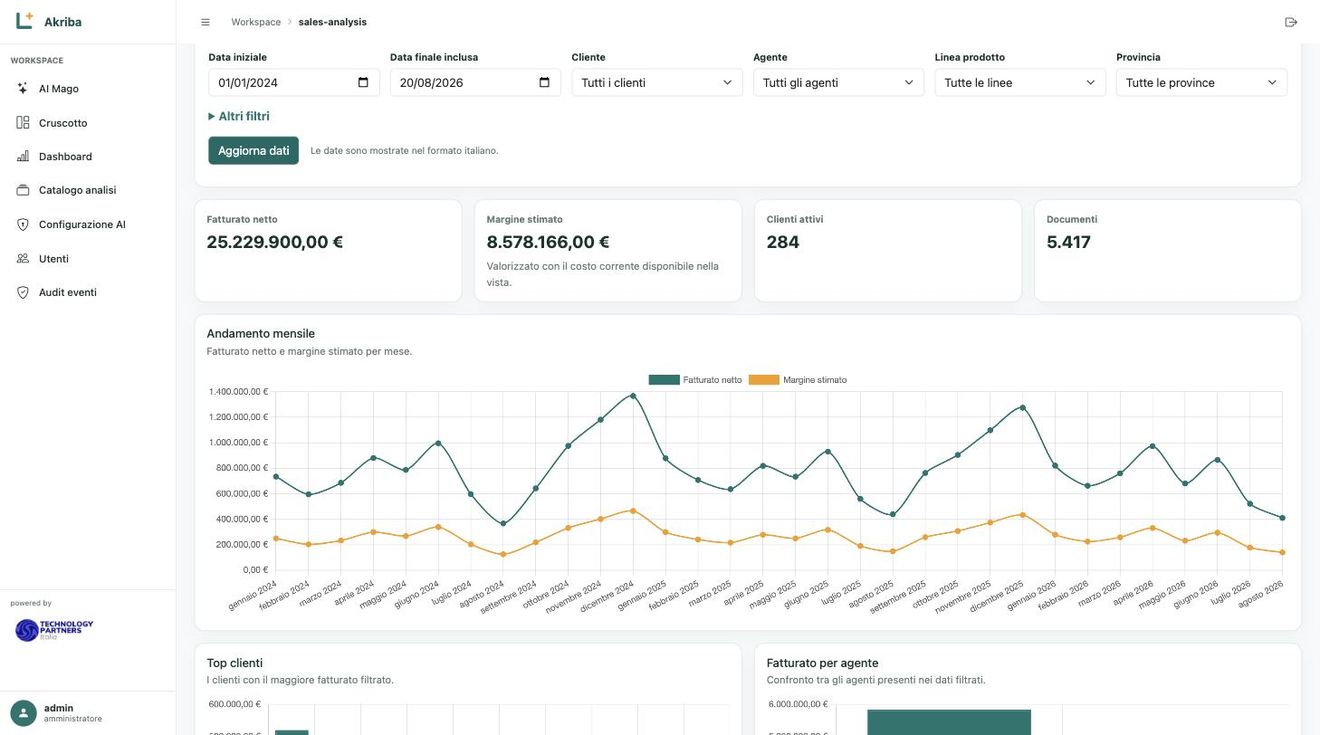Click the Akriba logo icon

click(24, 21)
